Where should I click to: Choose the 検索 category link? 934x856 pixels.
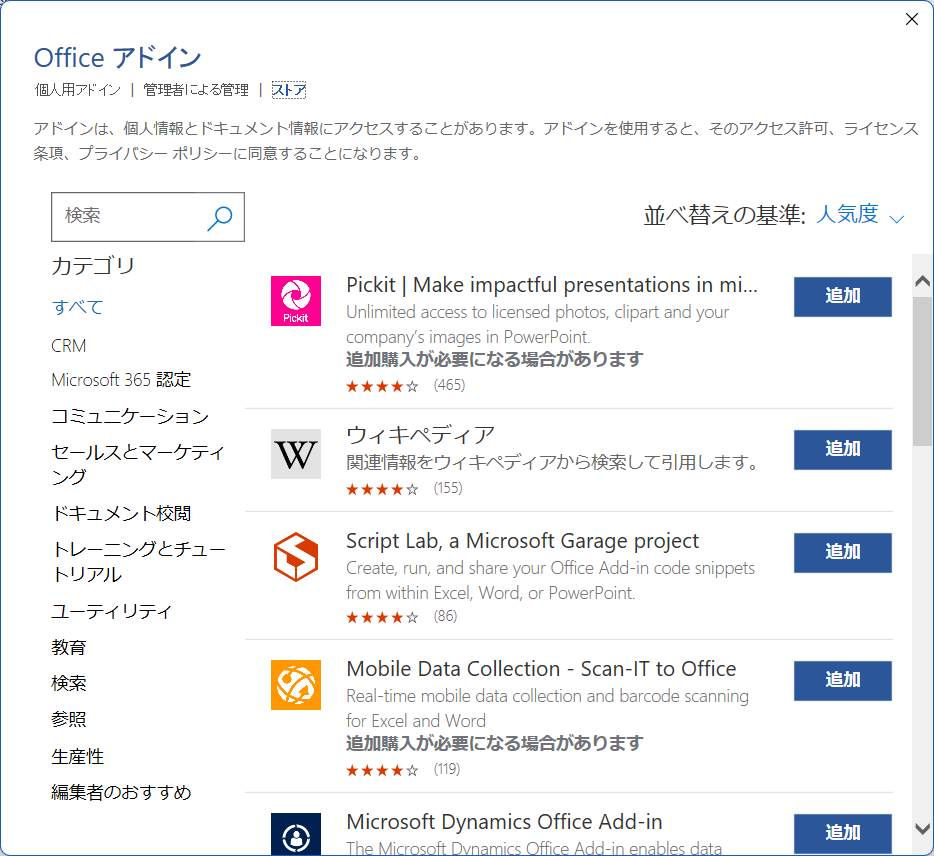(x=69, y=683)
